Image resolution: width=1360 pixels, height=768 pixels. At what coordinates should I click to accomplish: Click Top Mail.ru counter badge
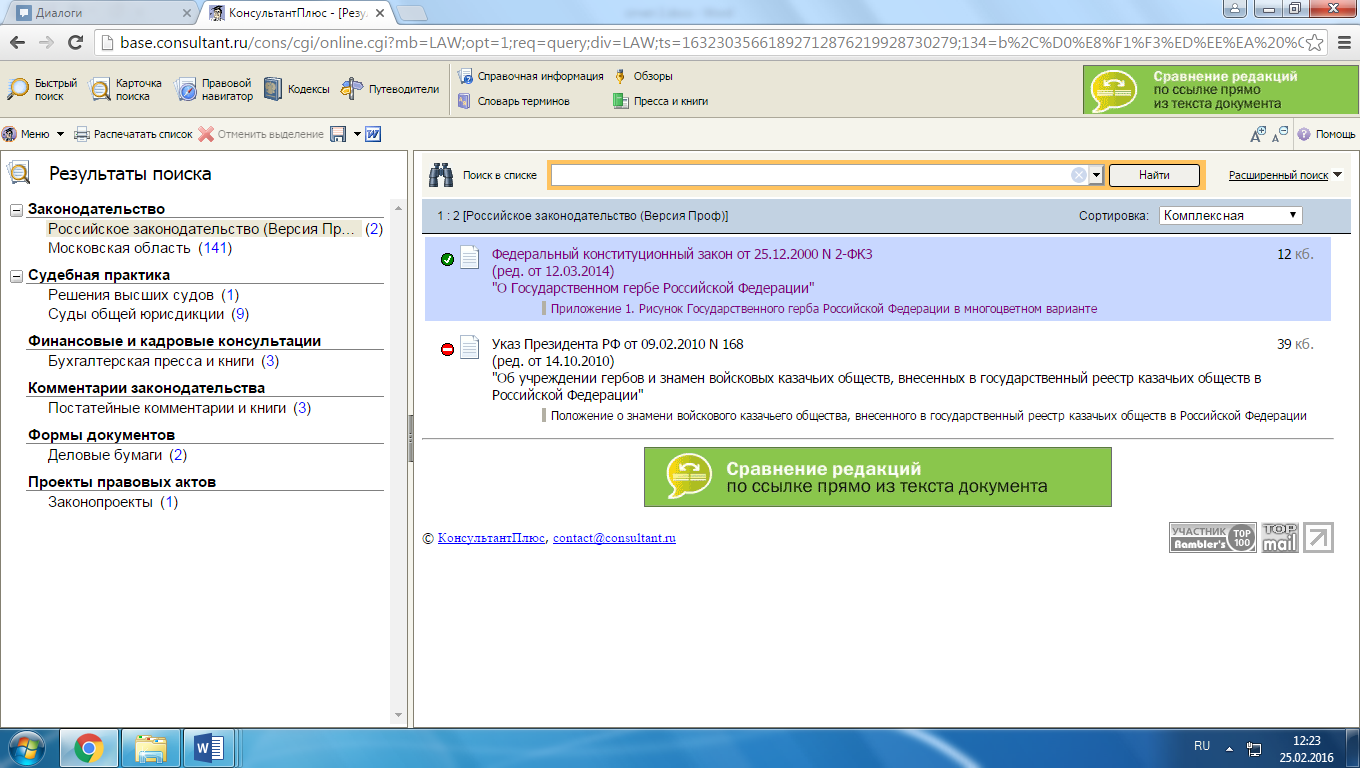pyautogui.click(x=1279, y=537)
